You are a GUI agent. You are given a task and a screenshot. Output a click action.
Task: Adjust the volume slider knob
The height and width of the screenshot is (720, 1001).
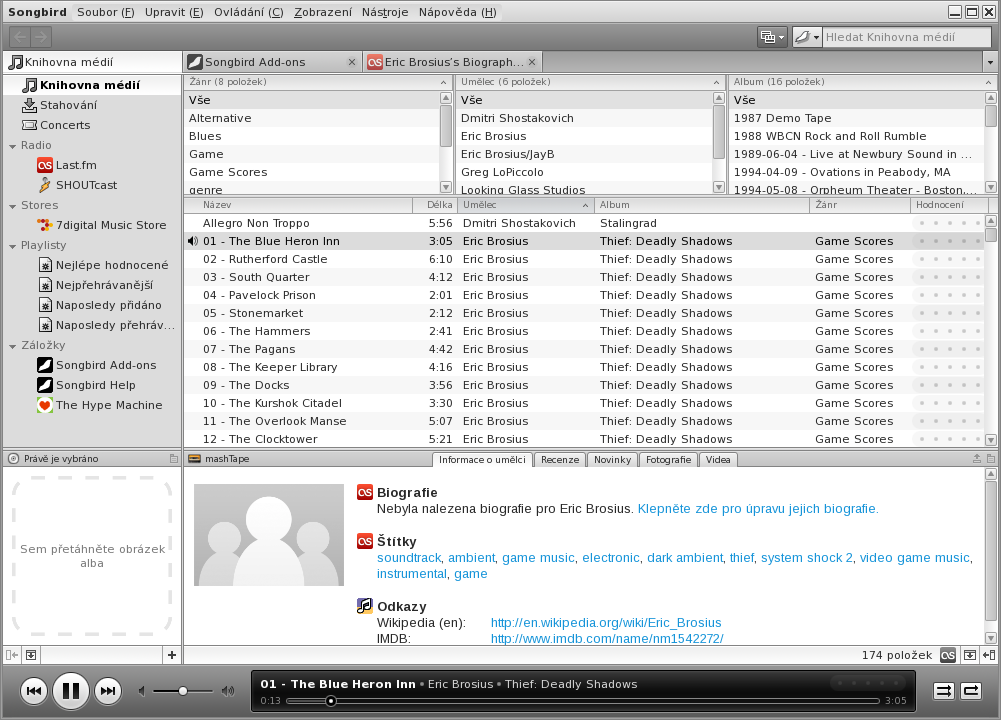click(183, 691)
